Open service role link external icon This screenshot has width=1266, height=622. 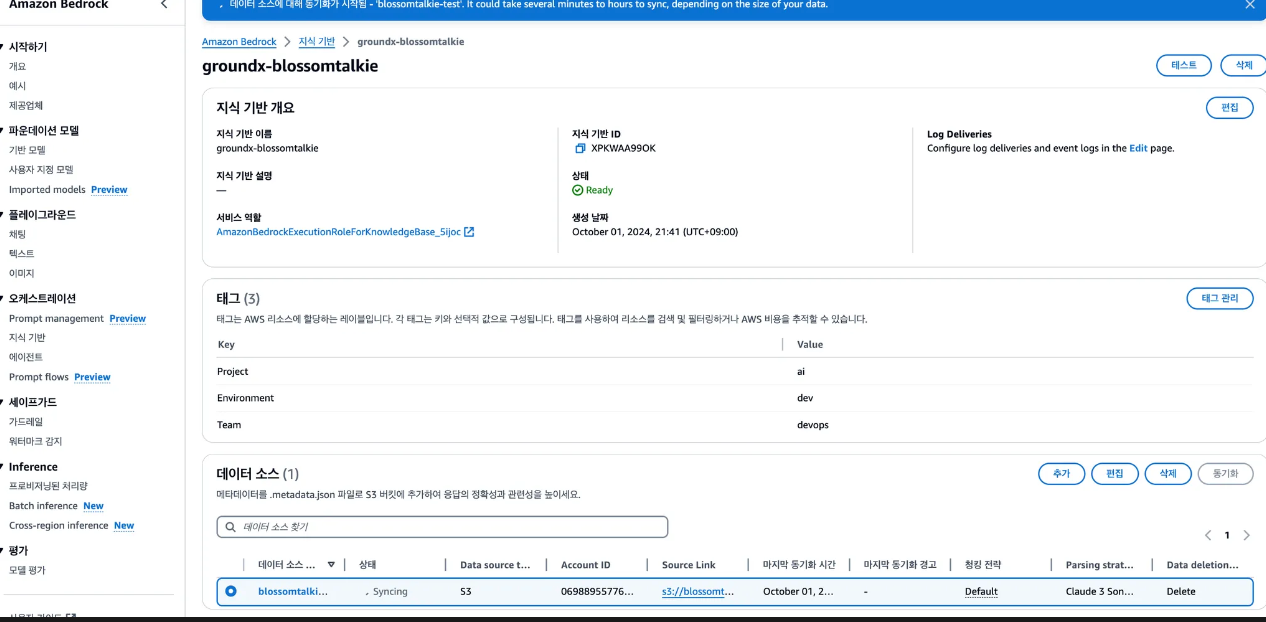pyautogui.click(x=469, y=232)
